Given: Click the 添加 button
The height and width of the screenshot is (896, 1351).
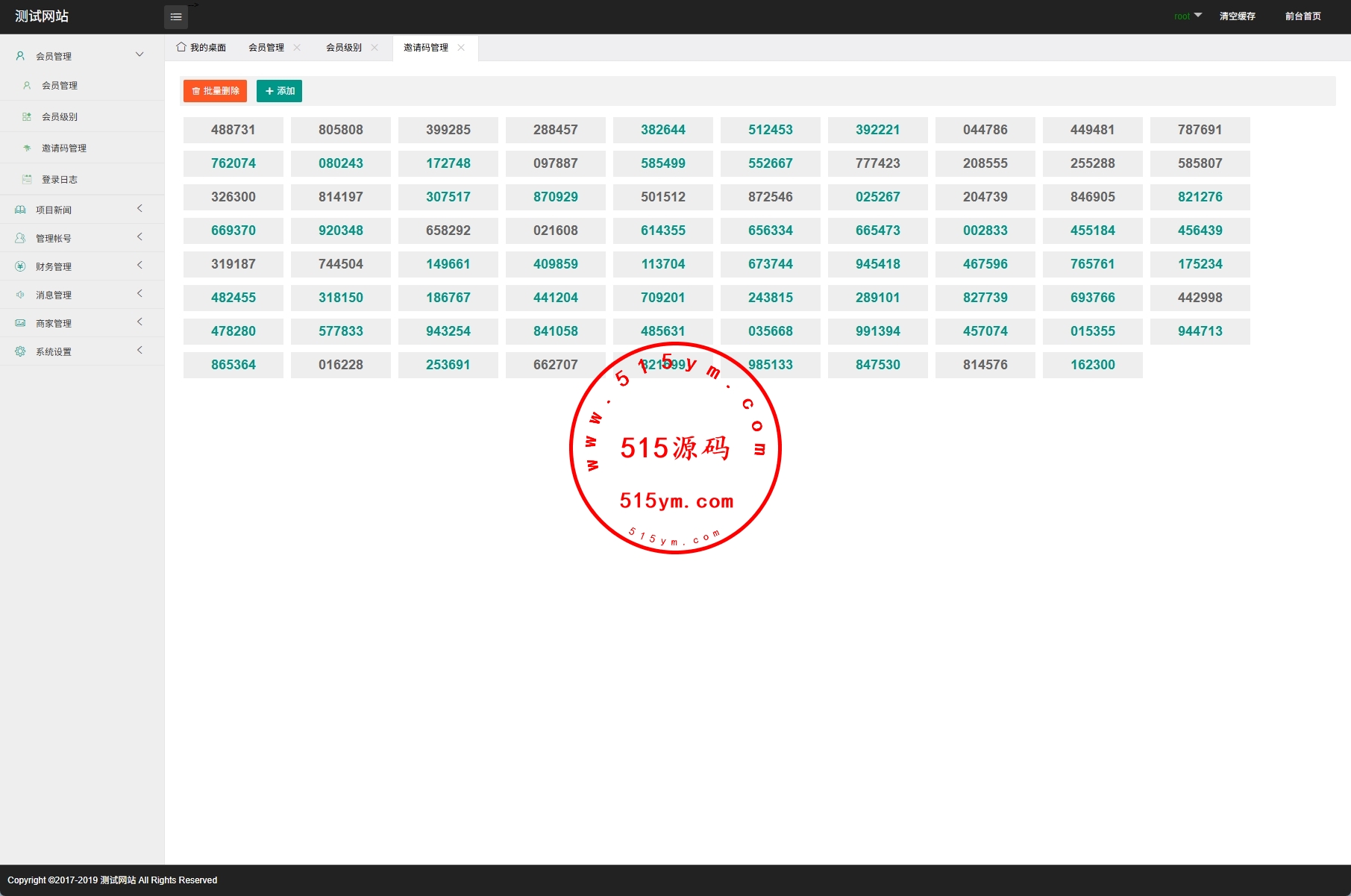Looking at the screenshot, I should [x=279, y=91].
